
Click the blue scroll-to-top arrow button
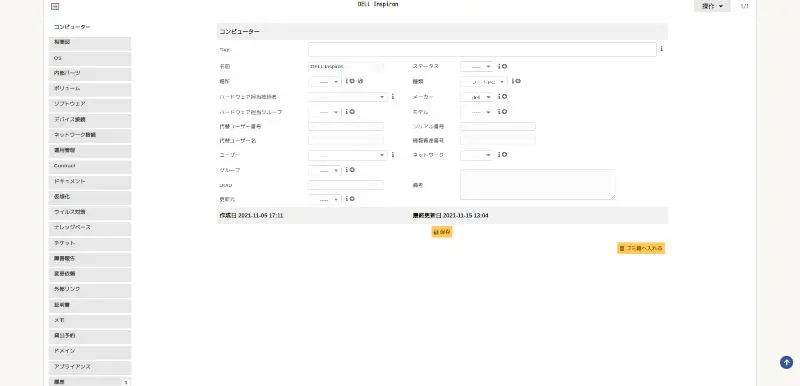tap(786, 363)
